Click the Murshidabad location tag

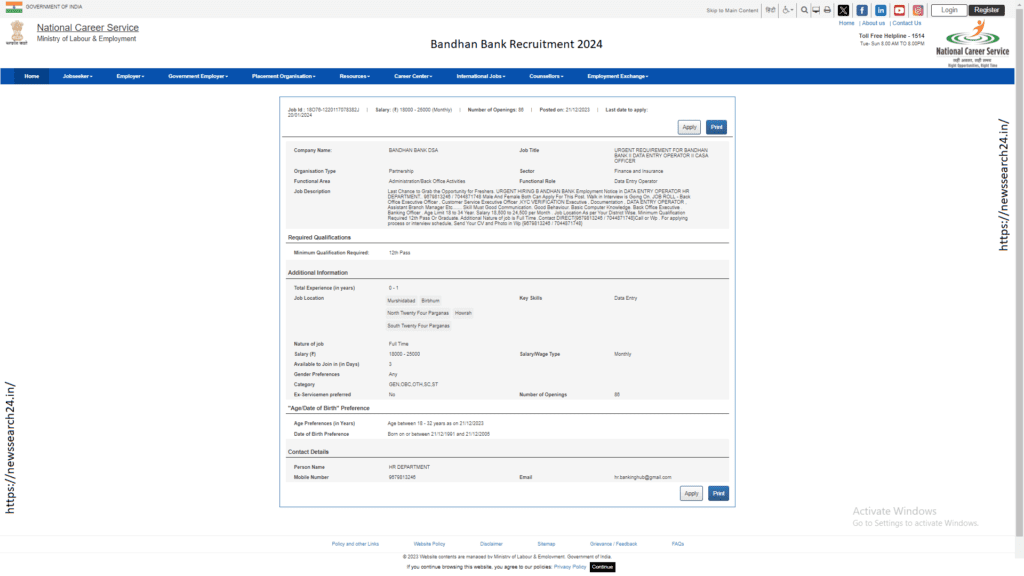coord(401,301)
